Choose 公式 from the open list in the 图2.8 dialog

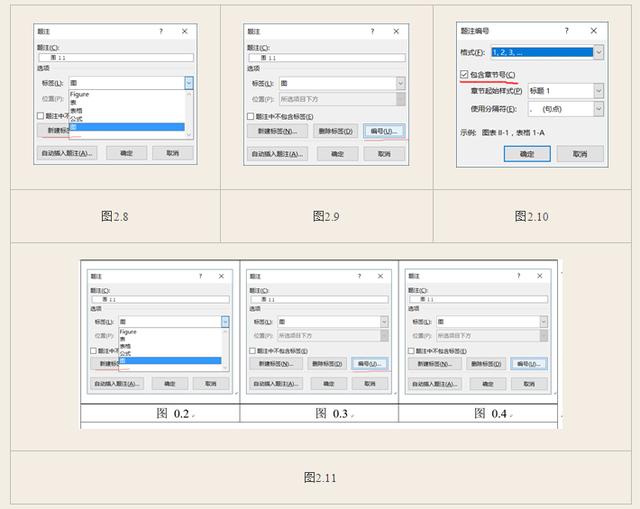click(76, 119)
